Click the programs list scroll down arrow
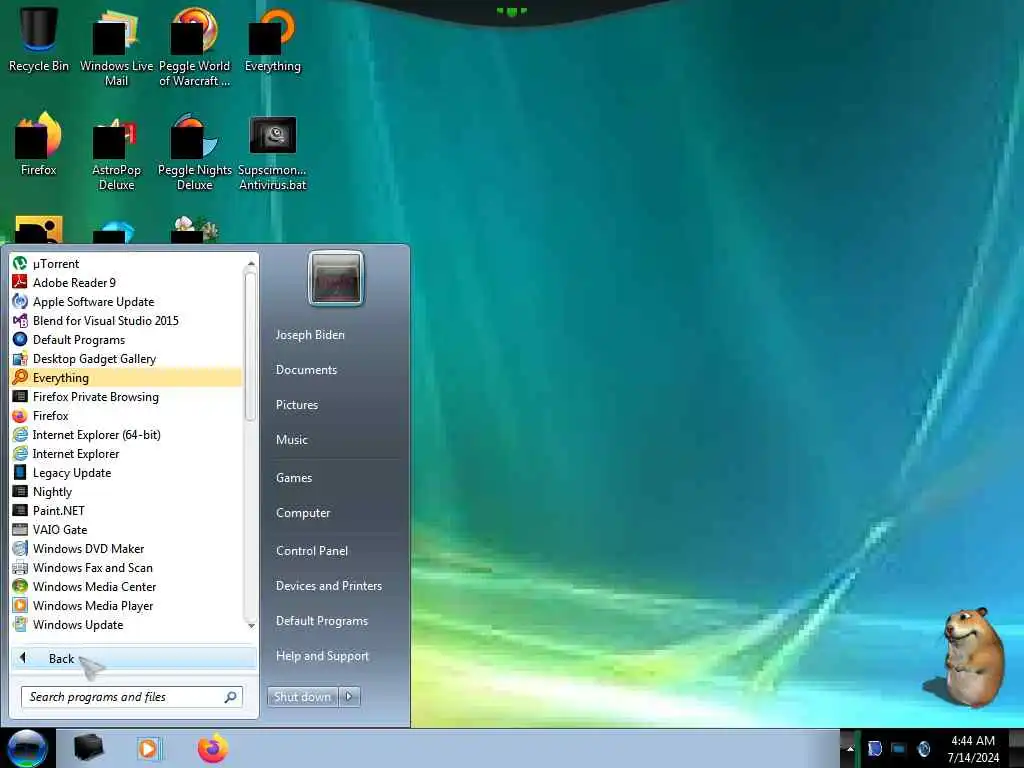Screen dimensions: 1024x768 [251, 626]
